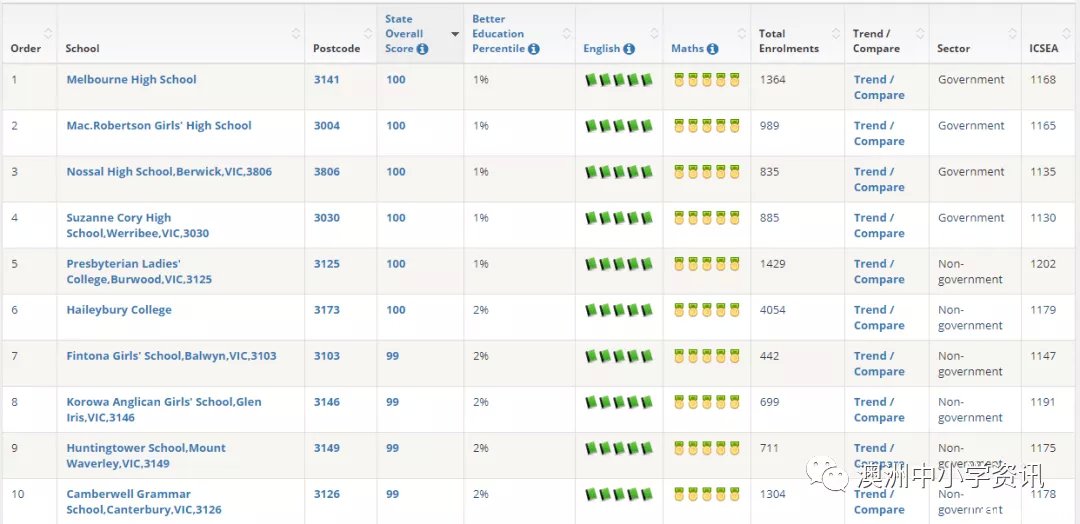The image size is (1080, 524).
Task: Click postcode 3004 link
Action: tap(326, 126)
